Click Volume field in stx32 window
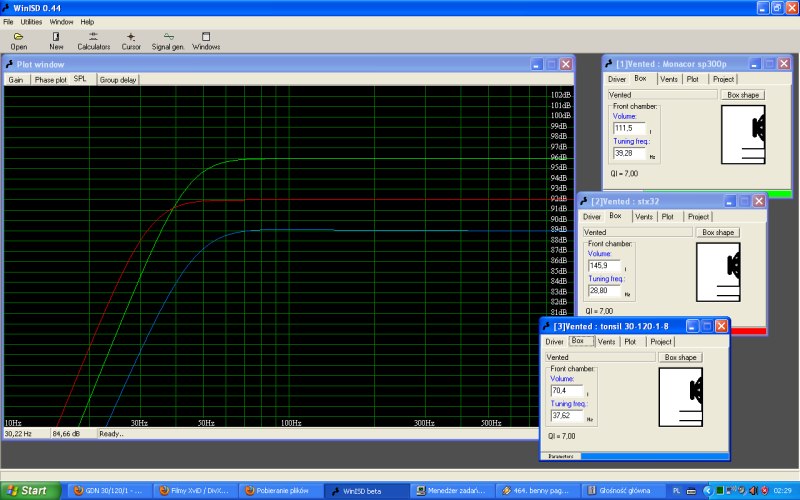This screenshot has height=500, width=800. click(x=604, y=266)
